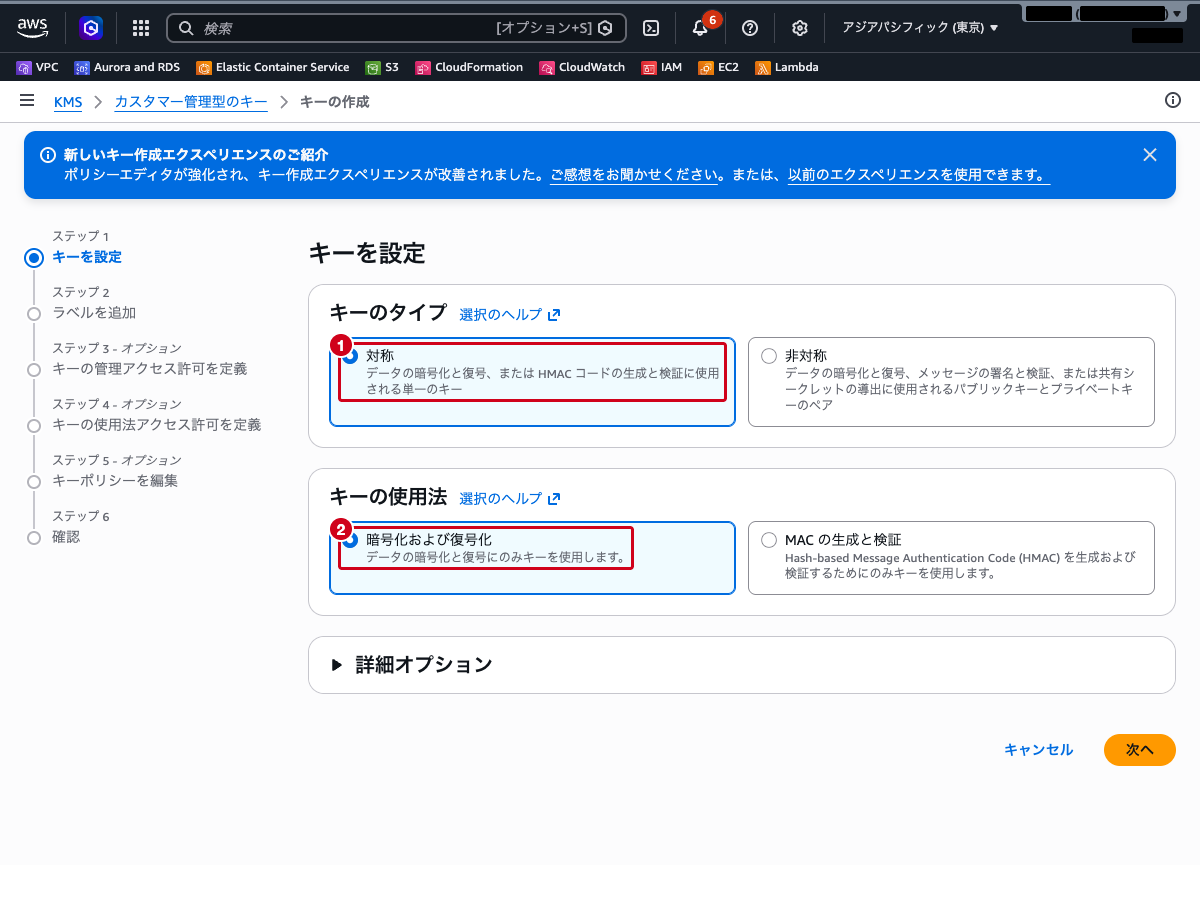The height and width of the screenshot is (900, 1200).
Task: Select the 非対称 key type radio
Action: click(x=769, y=356)
